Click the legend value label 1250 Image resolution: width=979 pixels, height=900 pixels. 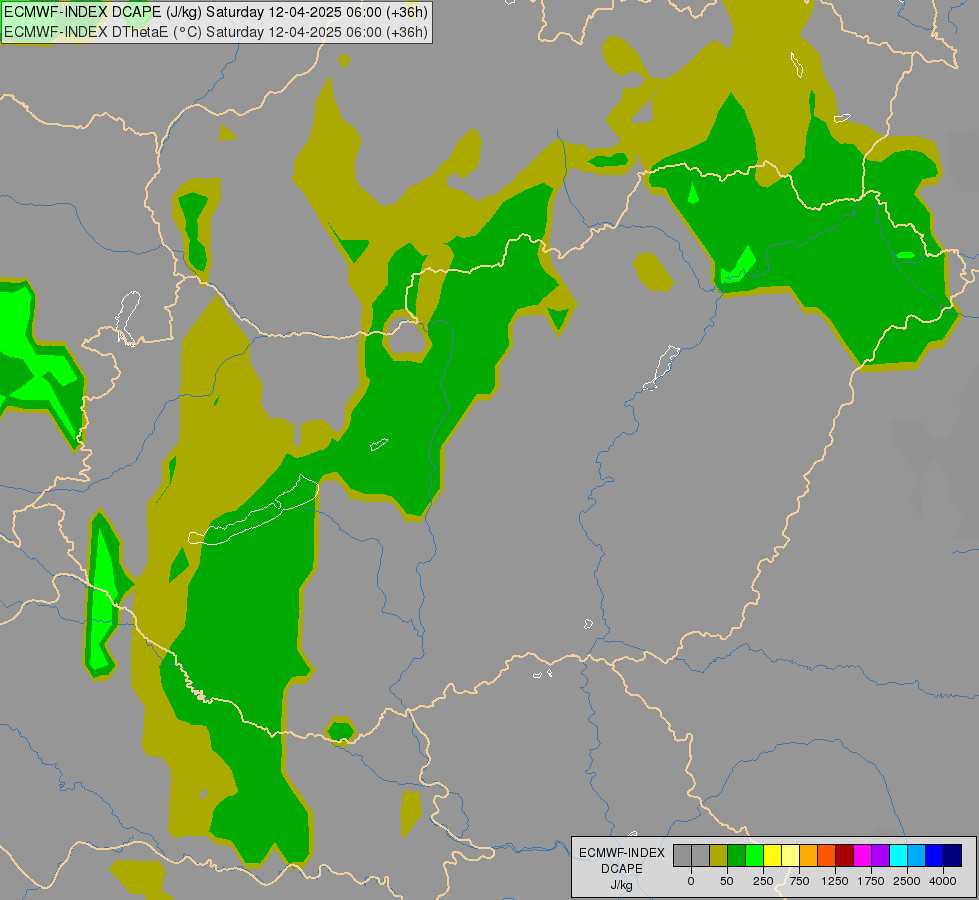(835, 881)
